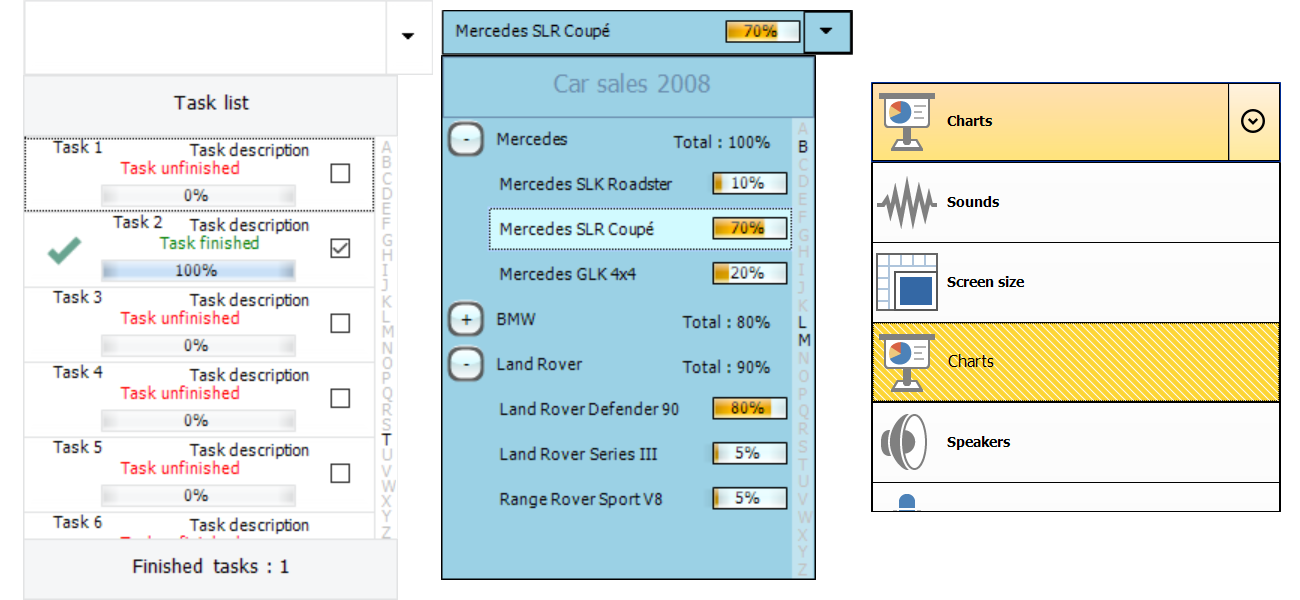
Task: Select the Speakers list item
Action: pos(1076,442)
